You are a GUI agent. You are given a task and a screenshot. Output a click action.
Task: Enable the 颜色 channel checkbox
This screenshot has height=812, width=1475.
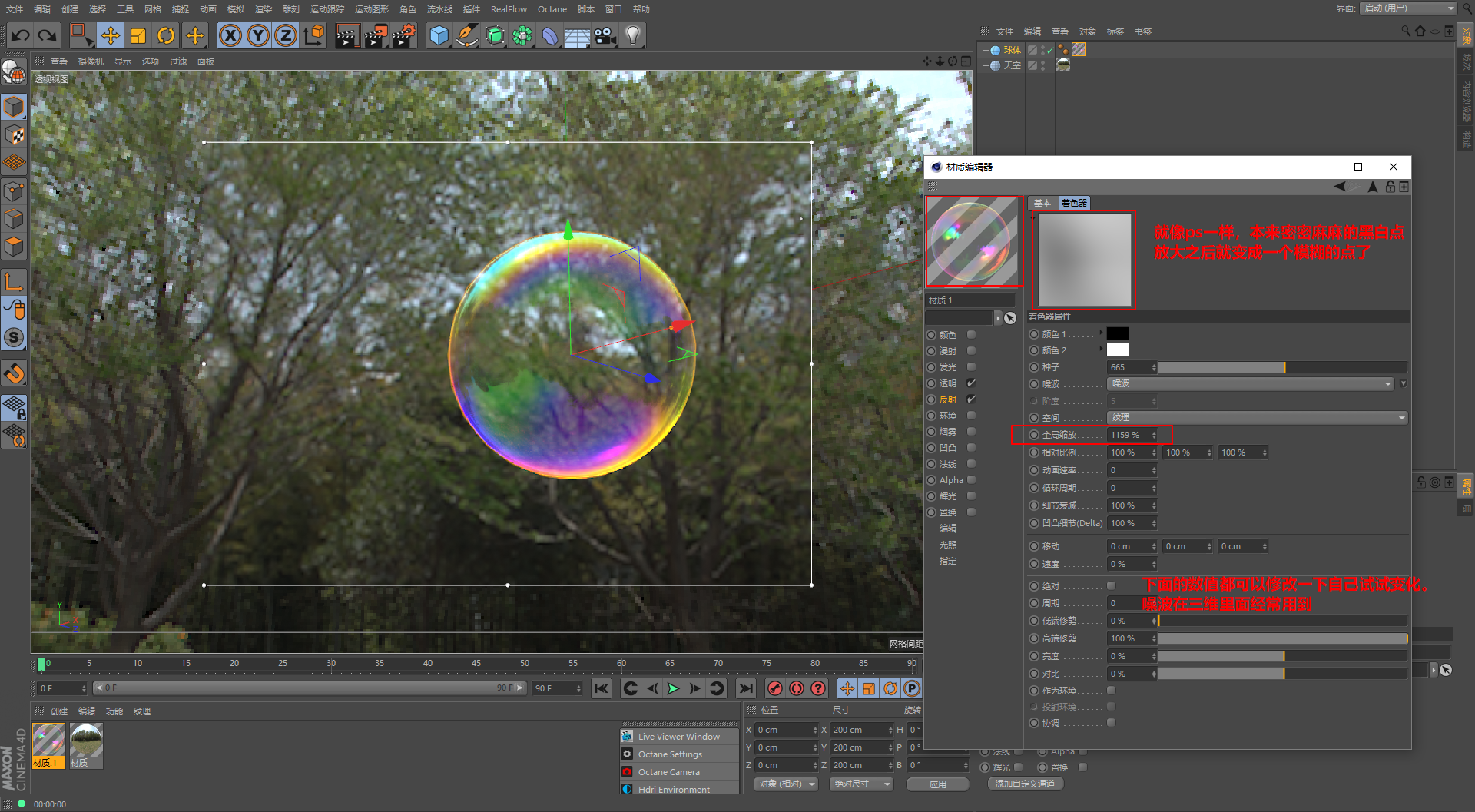[x=971, y=335]
